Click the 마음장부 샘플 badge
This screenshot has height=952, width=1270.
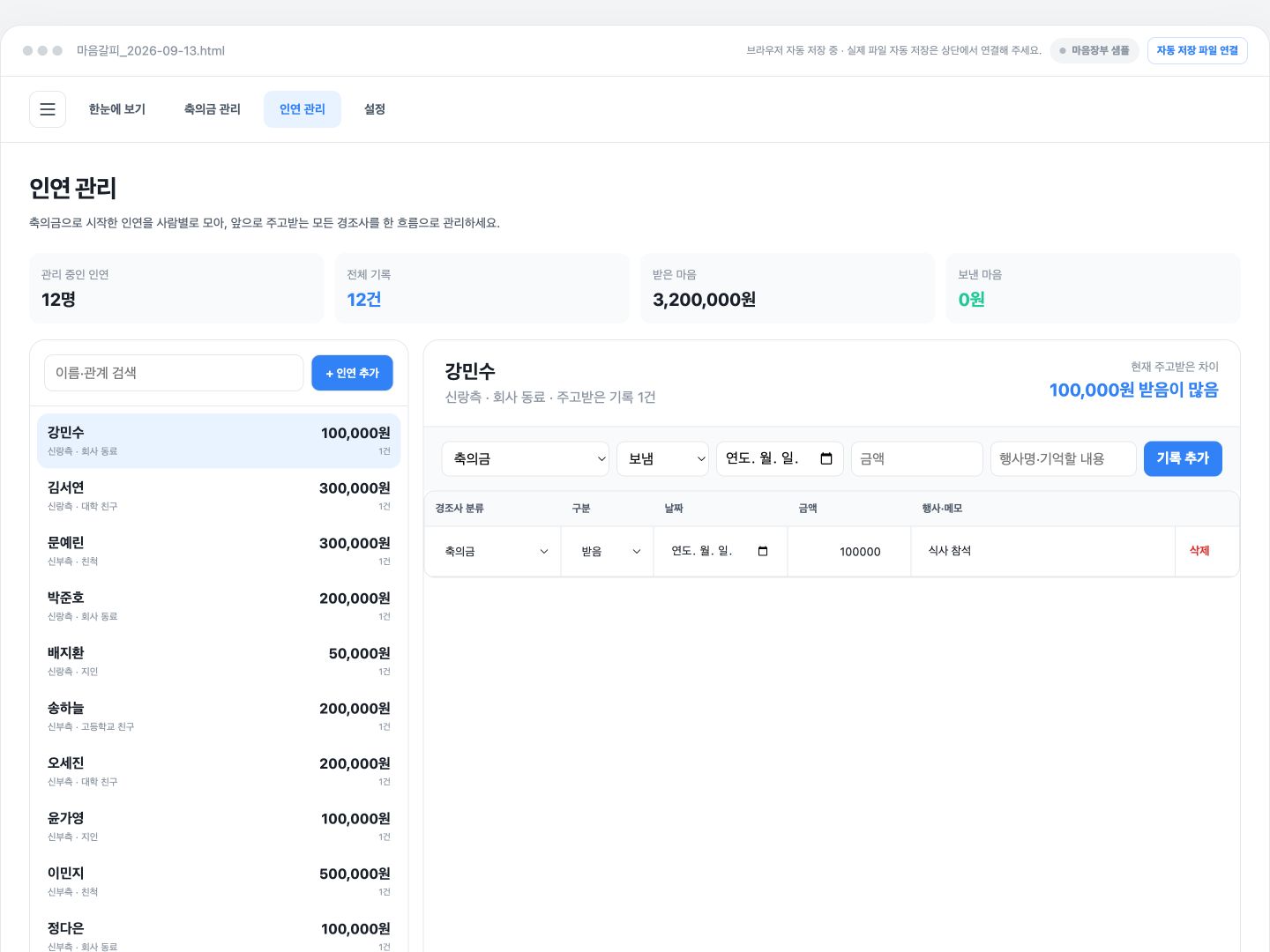(1094, 50)
